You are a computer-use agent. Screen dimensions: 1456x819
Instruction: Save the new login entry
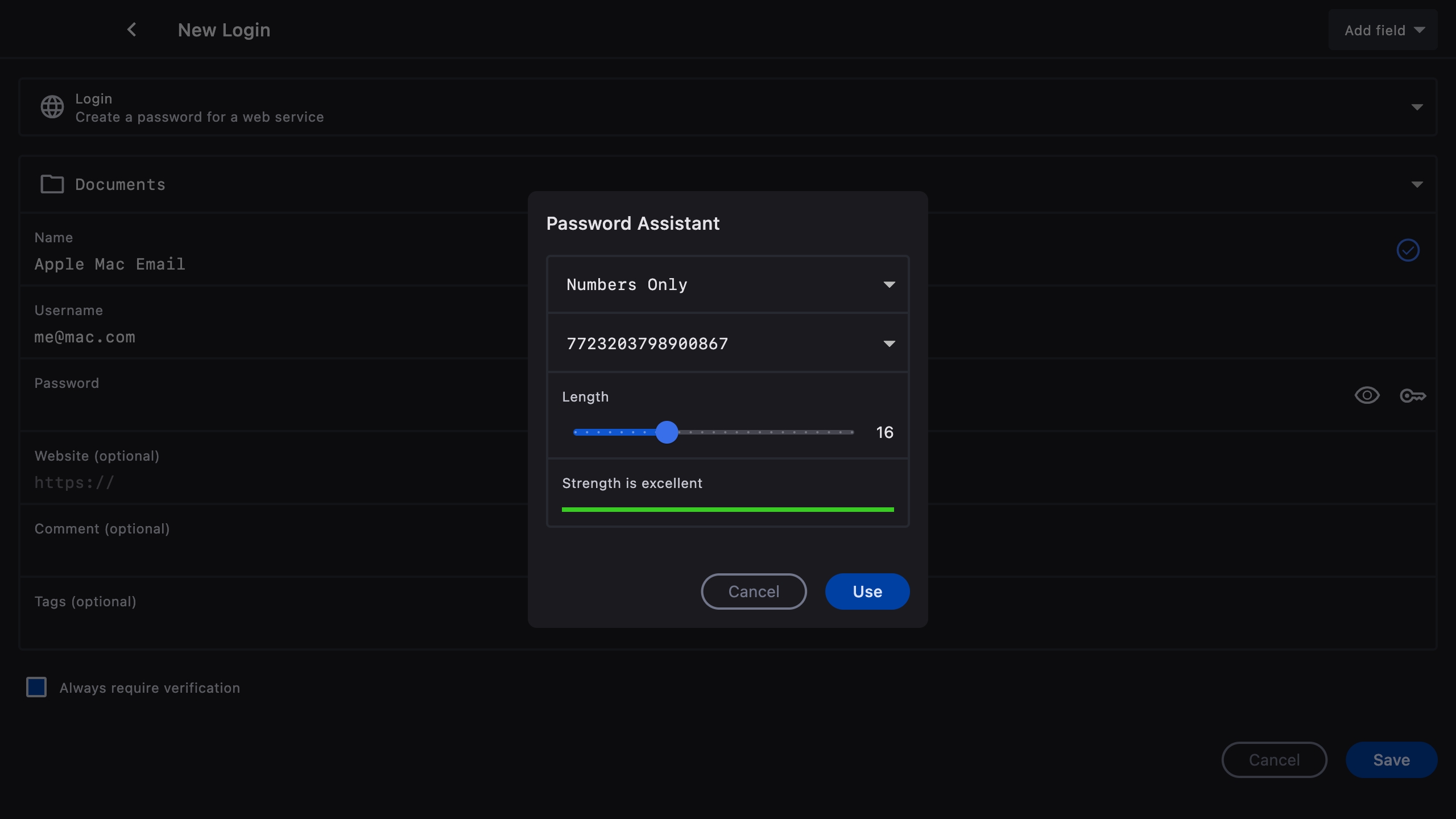(x=1391, y=760)
